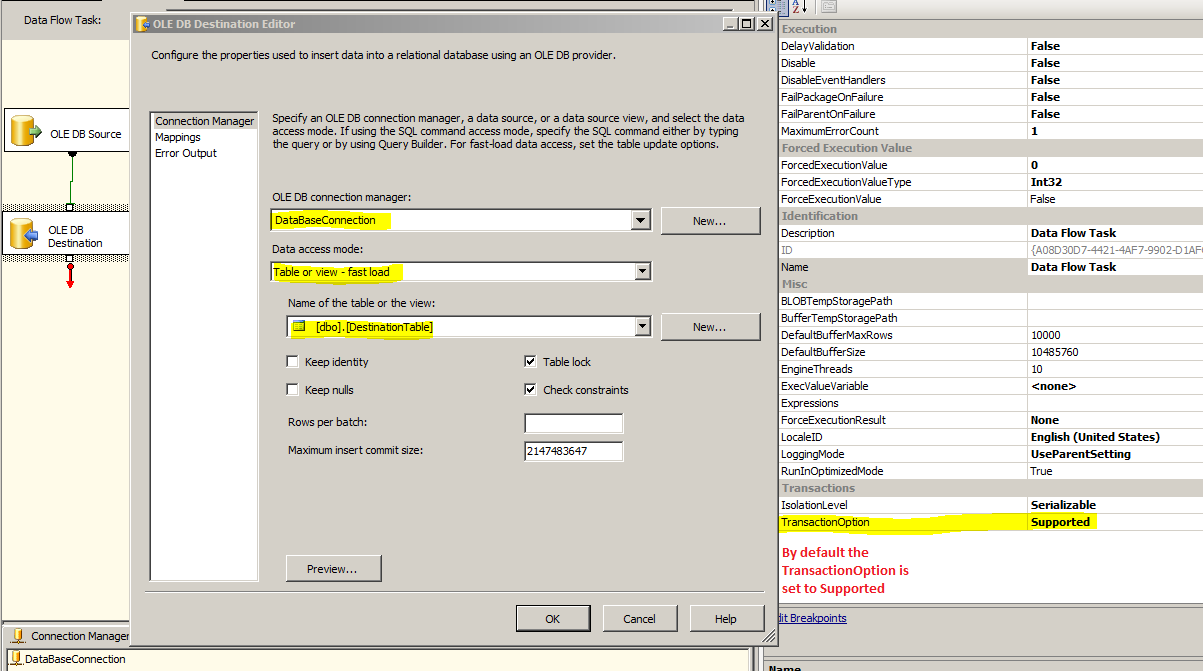Viewport: 1203px width, 671px height.
Task: Open the OLE DB connection manager dropdown
Action: tap(642, 220)
